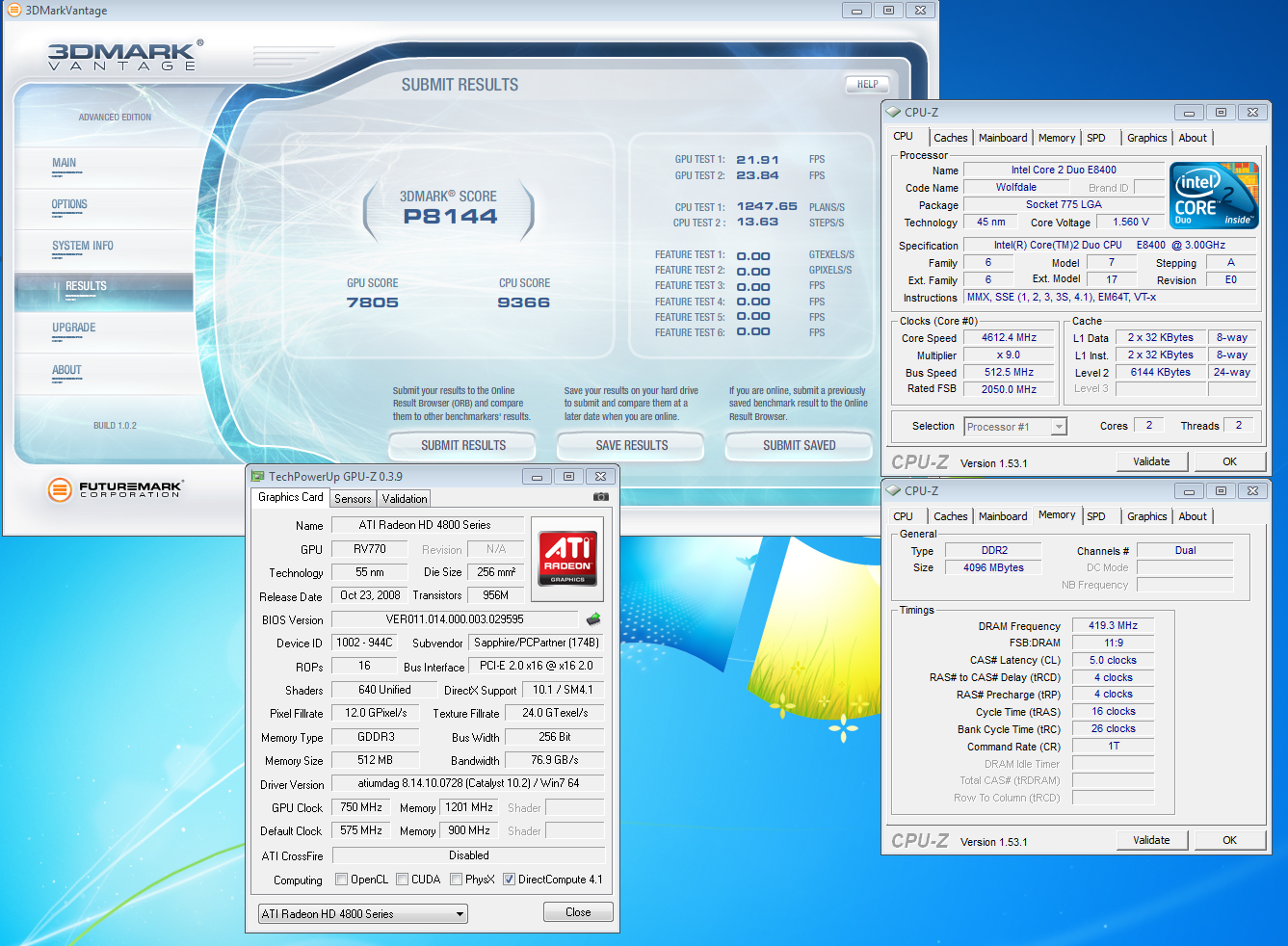Screen dimensions: 1288x946
Task: Click the ATI Radeon logo in GPU-Z
Action: pos(567,558)
